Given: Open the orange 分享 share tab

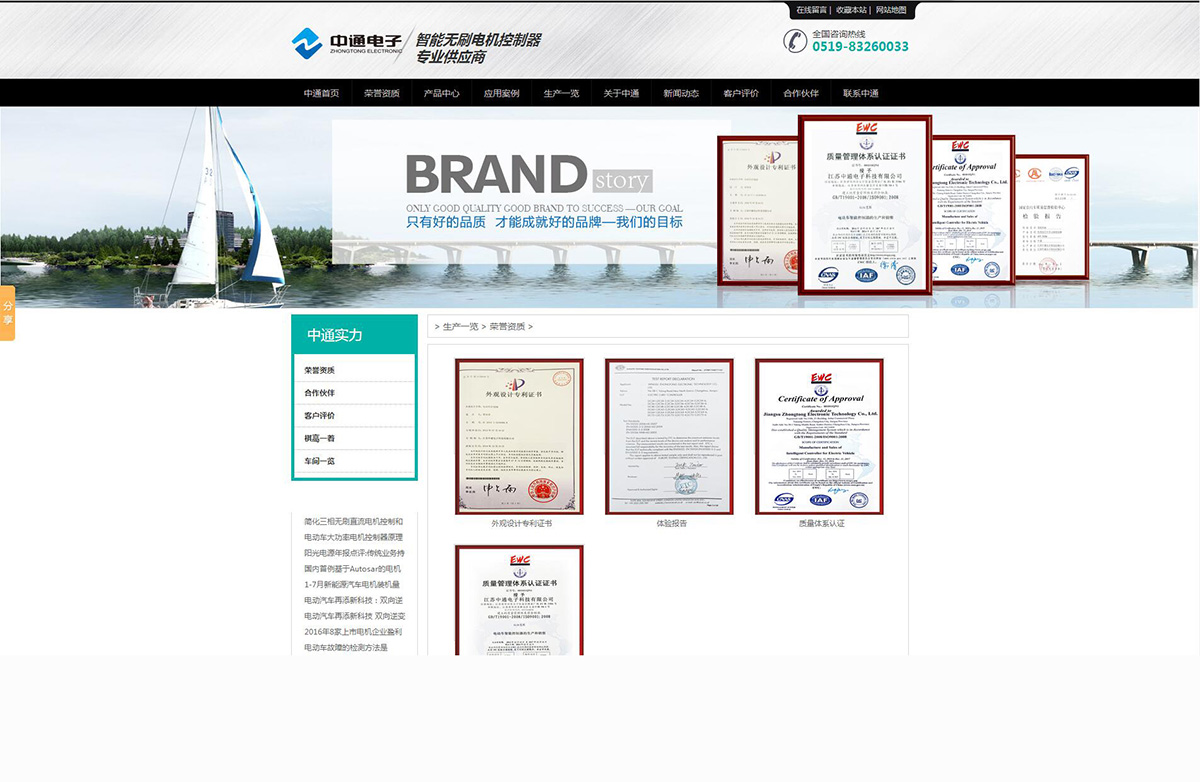Looking at the screenshot, I should (7, 313).
